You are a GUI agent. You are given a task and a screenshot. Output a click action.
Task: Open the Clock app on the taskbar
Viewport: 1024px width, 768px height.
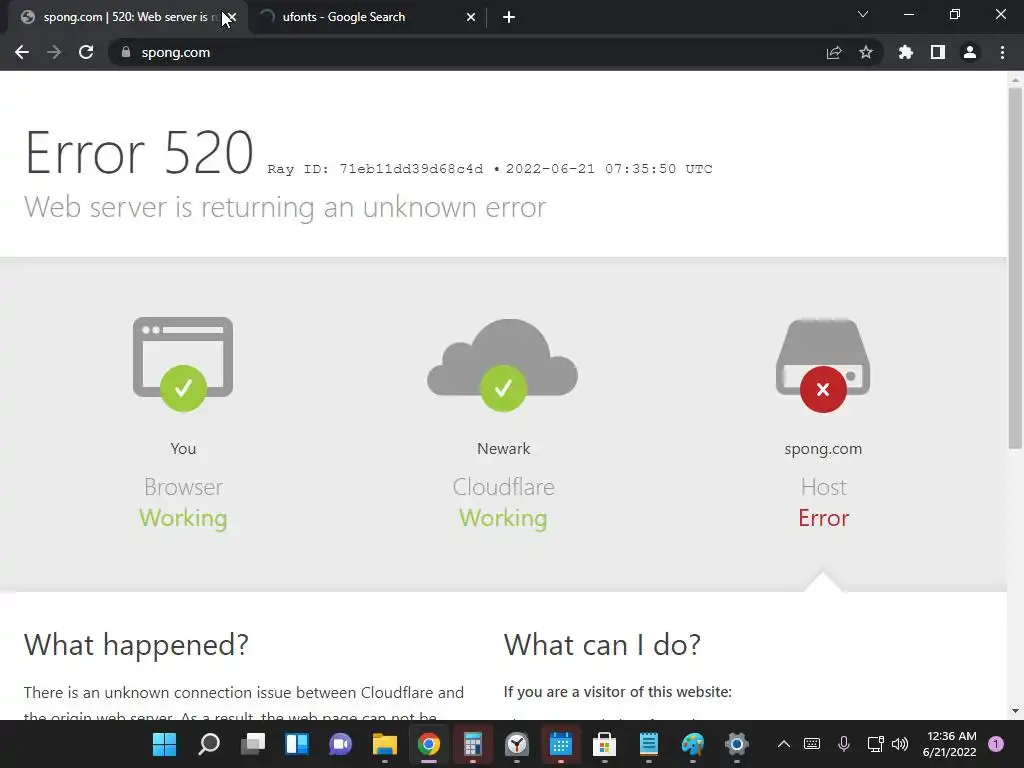(517, 744)
